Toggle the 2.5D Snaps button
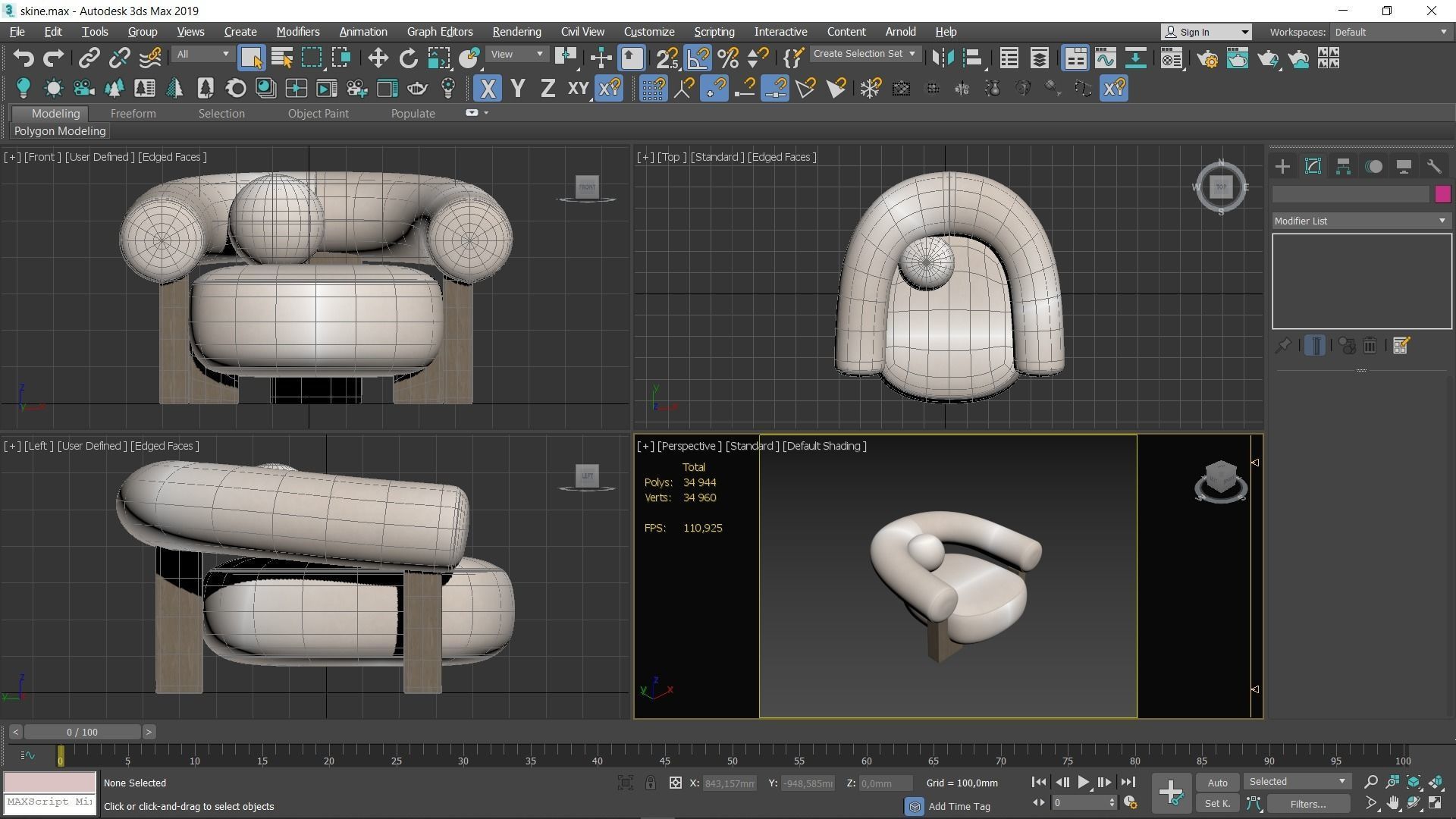The width and height of the screenshot is (1456, 819). [667, 58]
